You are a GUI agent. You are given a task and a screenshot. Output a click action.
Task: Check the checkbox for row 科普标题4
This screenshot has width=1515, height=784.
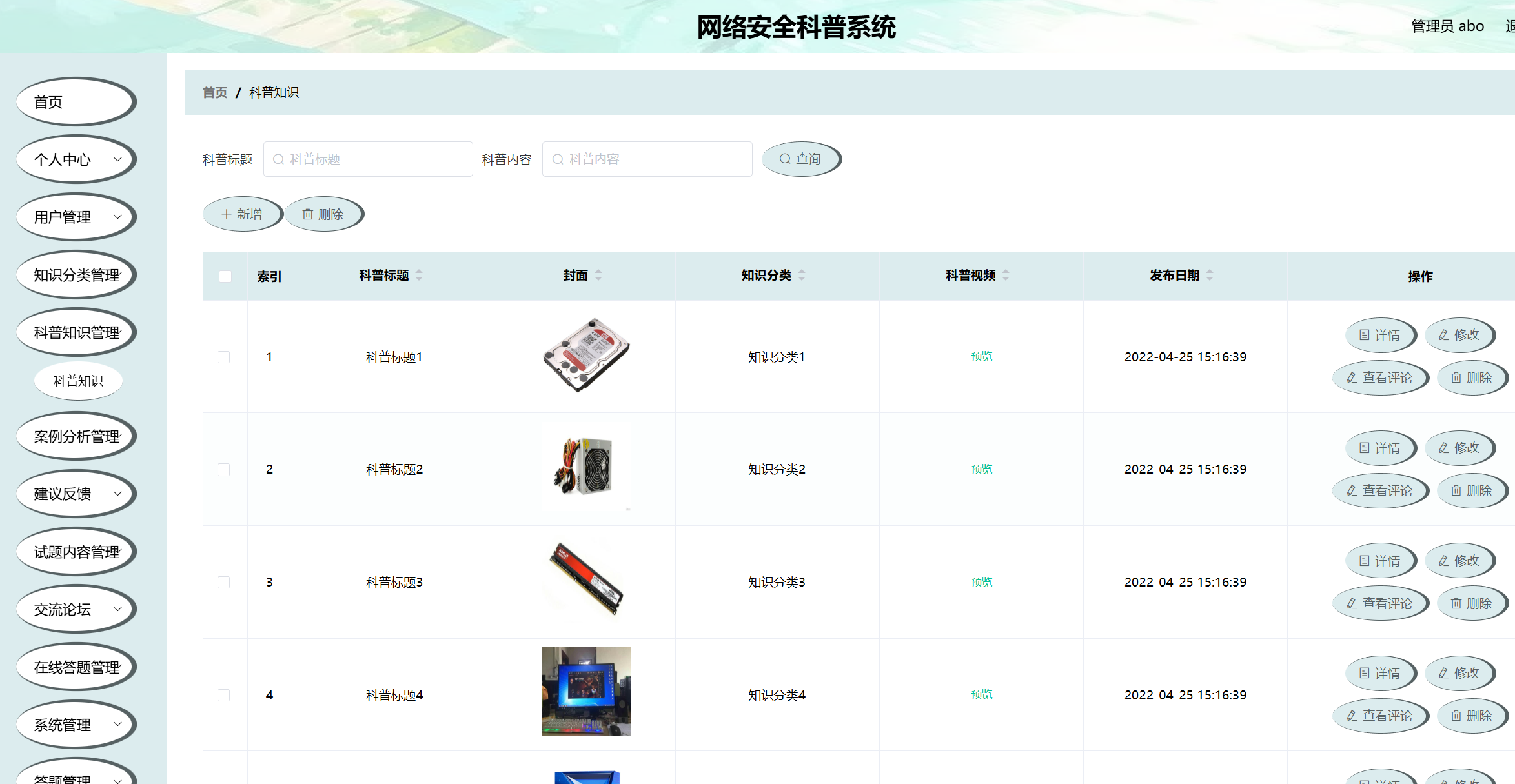(224, 695)
